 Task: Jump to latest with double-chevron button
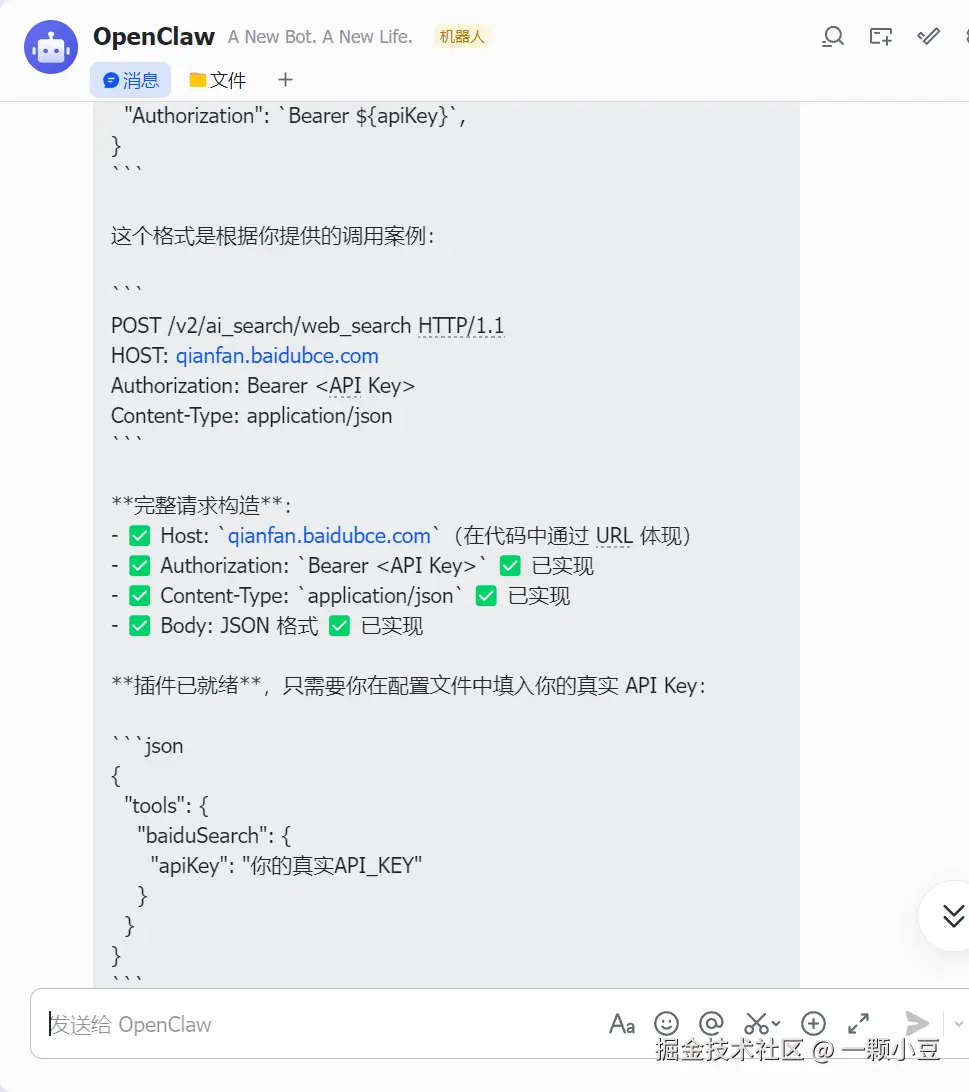[x=952, y=916]
